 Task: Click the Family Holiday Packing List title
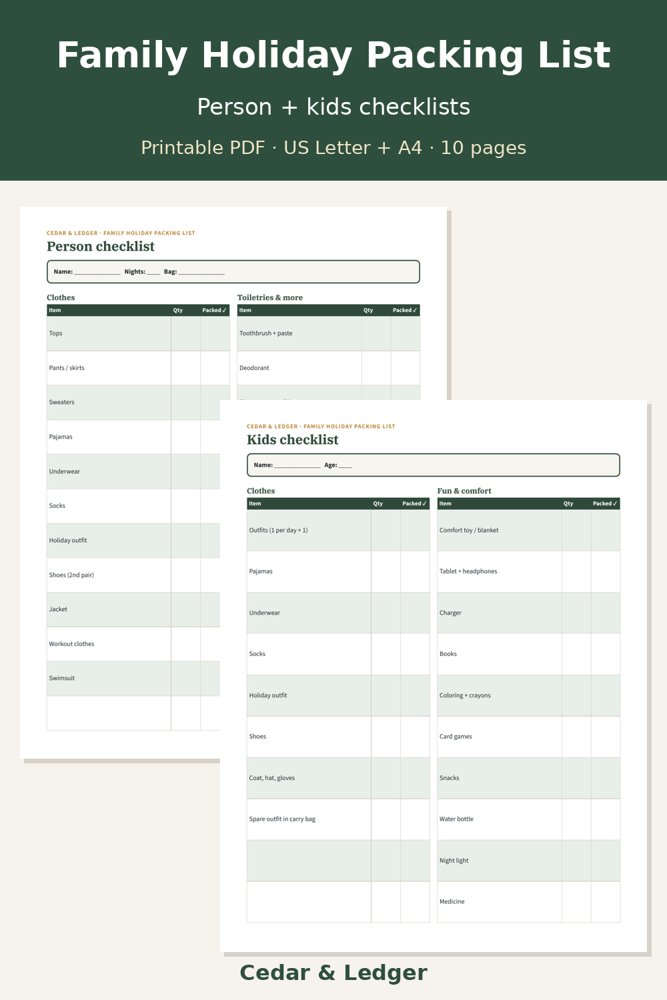coord(334,55)
